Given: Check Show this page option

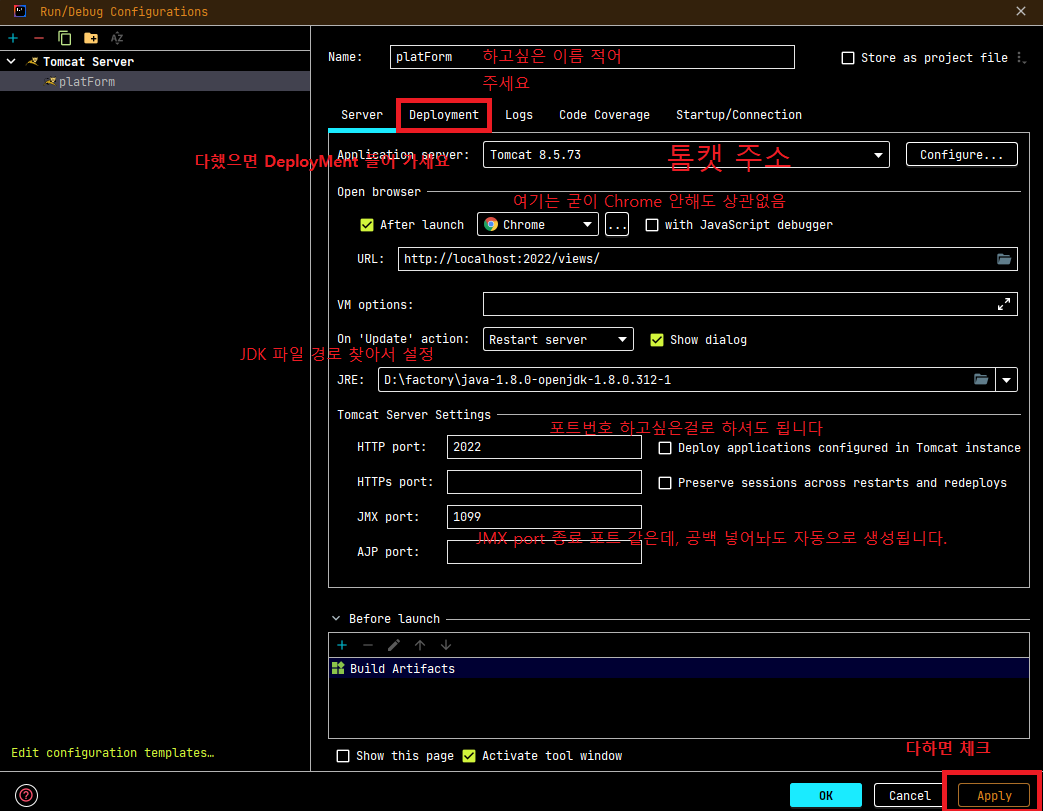Looking at the screenshot, I should (x=343, y=756).
